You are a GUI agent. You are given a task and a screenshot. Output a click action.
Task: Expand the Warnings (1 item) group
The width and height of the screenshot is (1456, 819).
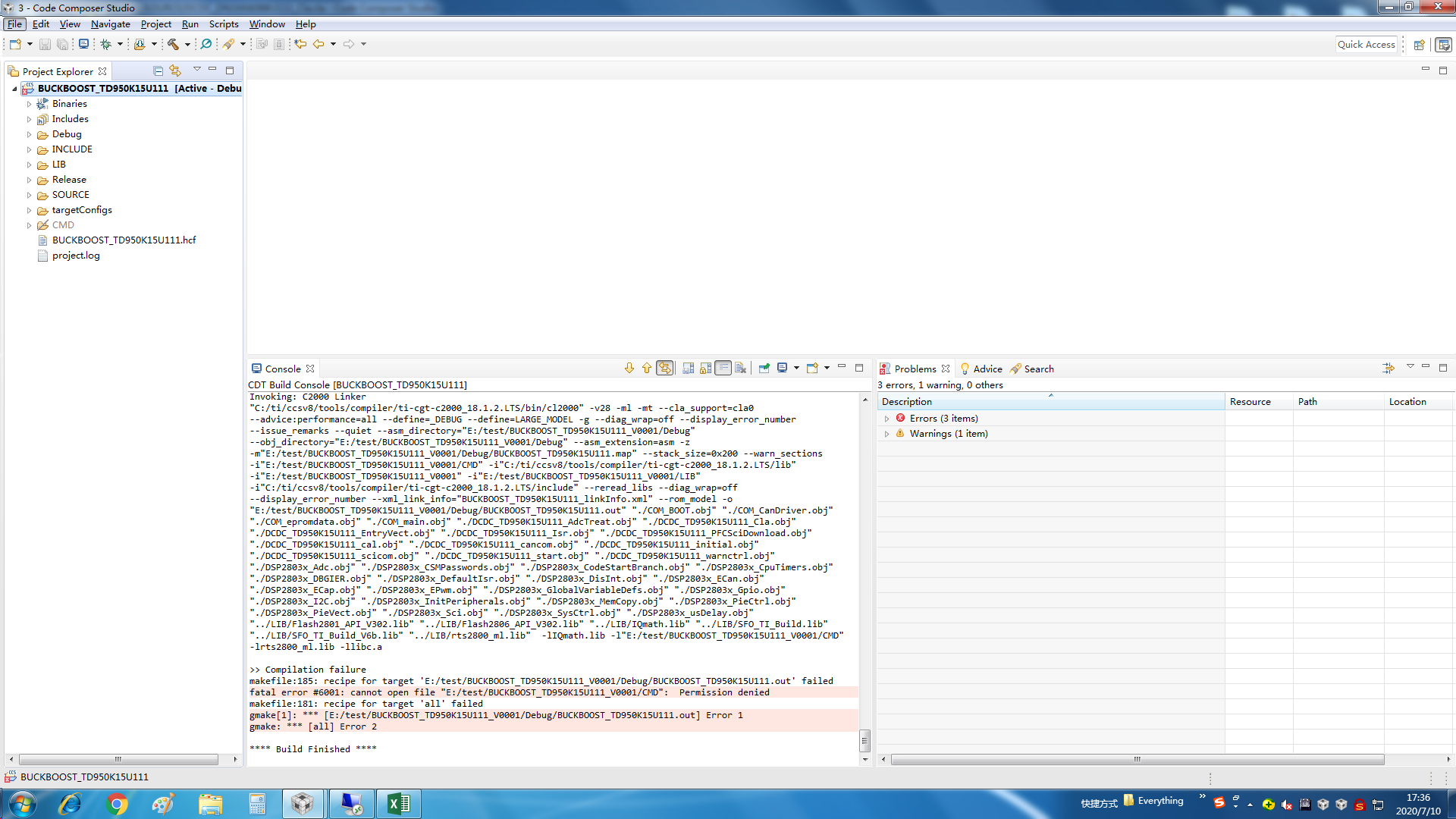[887, 433]
